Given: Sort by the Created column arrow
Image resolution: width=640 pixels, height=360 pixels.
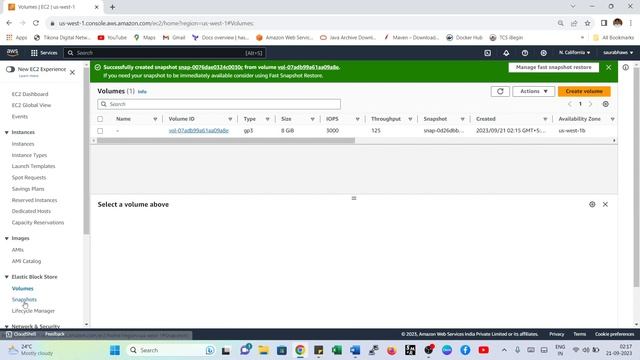Looking at the screenshot, I should click(x=545, y=119).
